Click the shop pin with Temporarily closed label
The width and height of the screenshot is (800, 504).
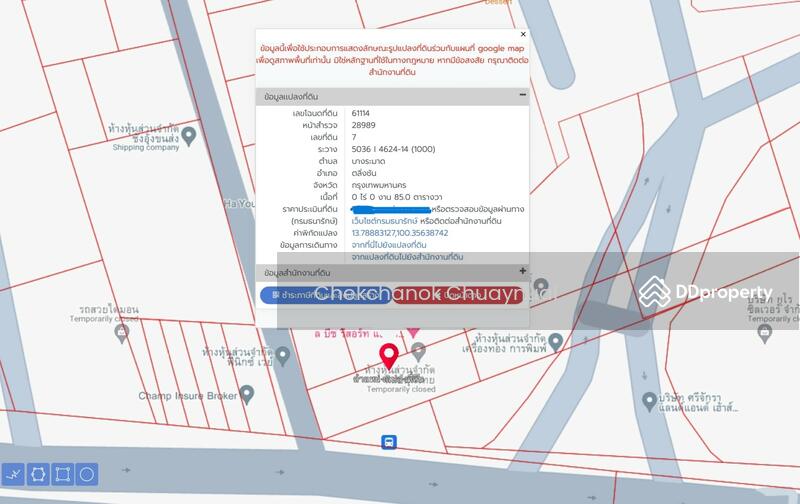(x=418, y=350)
